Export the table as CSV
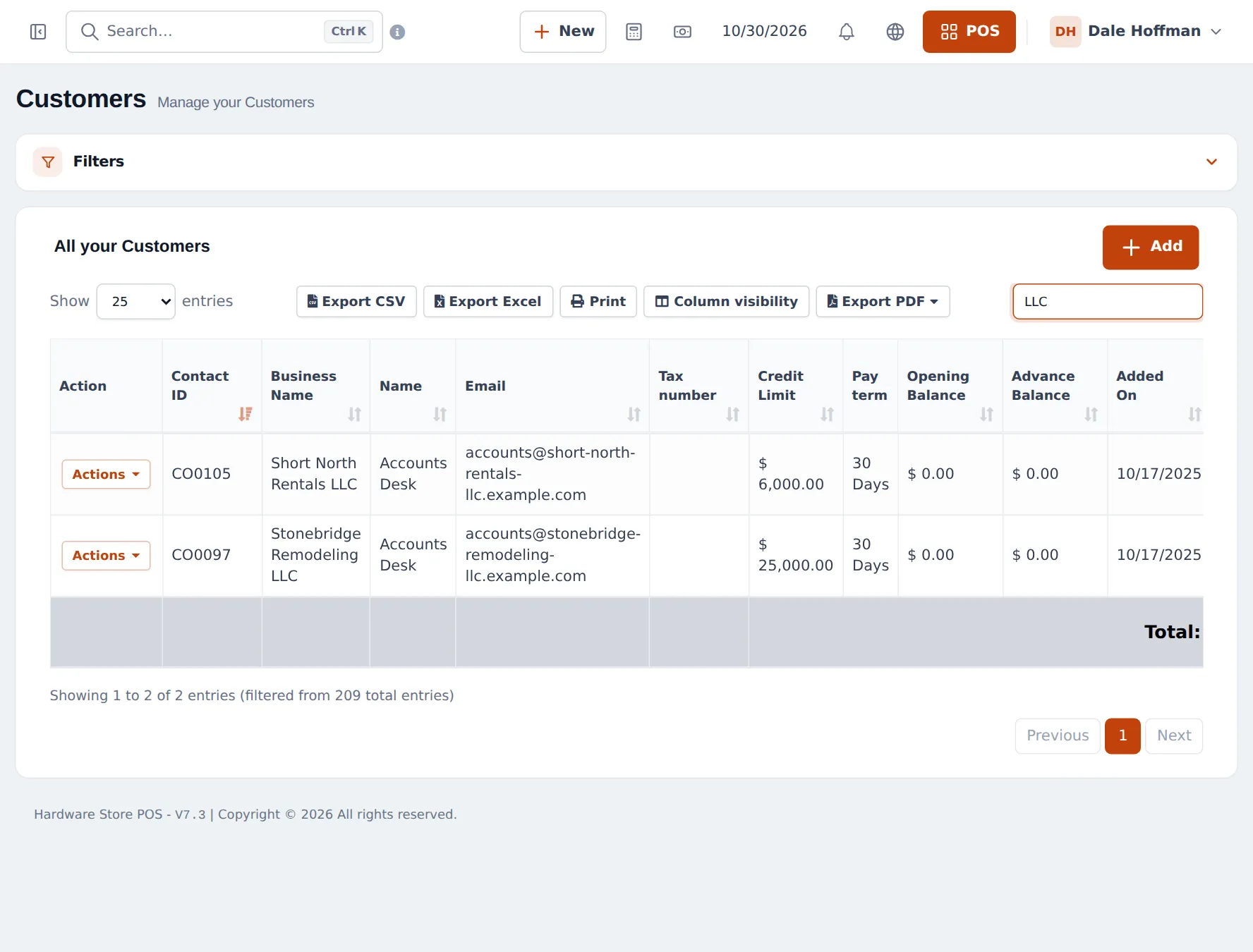The height and width of the screenshot is (952, 1253). 356,302
